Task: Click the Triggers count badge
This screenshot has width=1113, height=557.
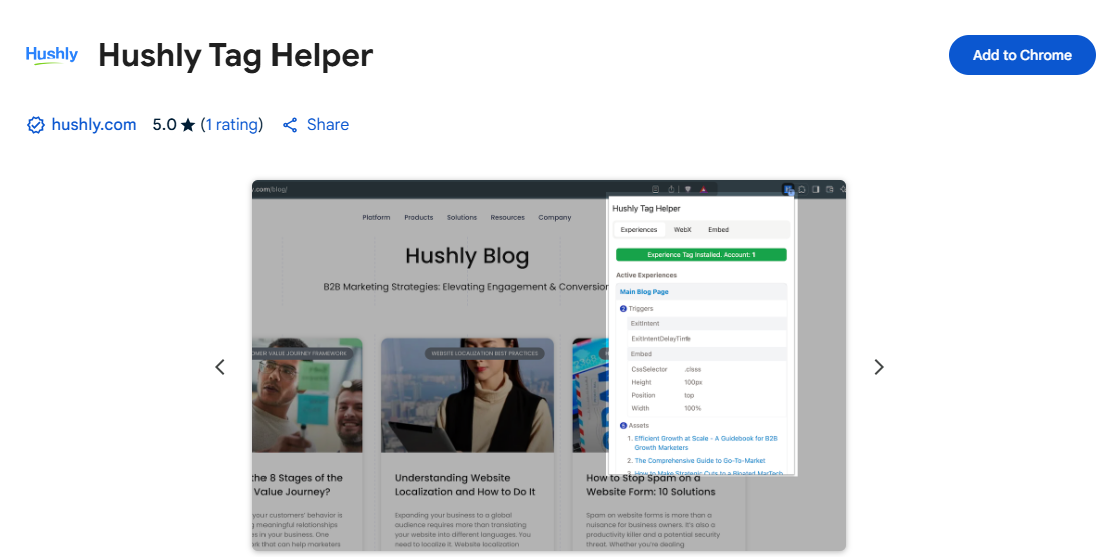Action: pos(623,309)
